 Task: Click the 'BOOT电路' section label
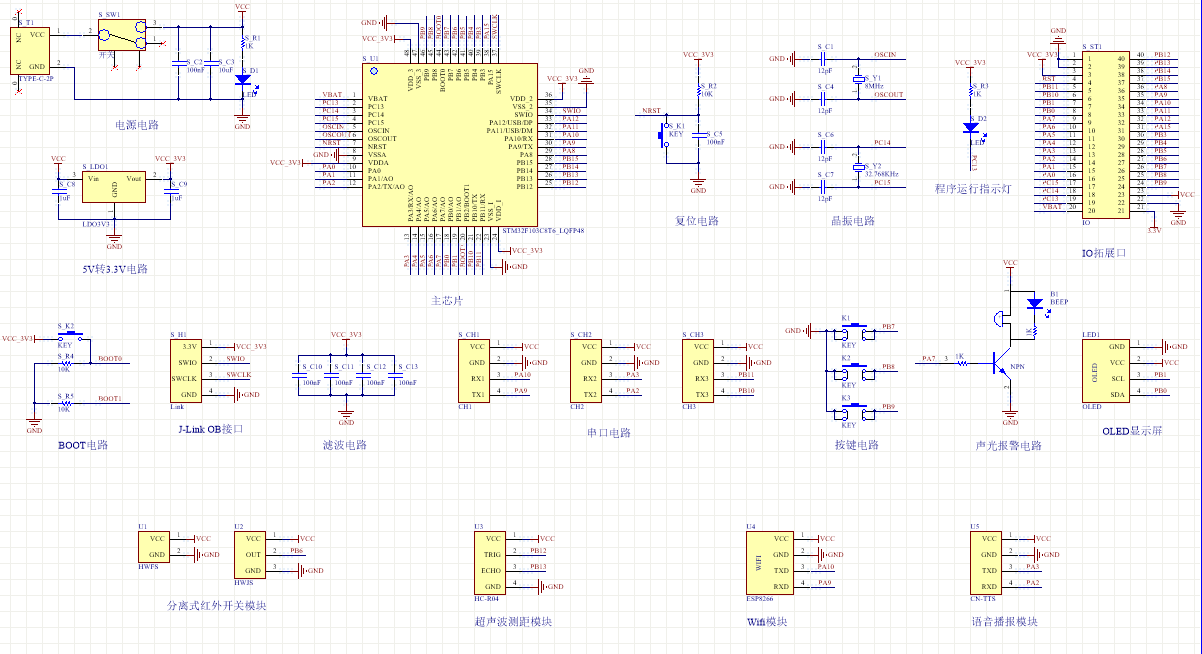(x=82, y=445)
